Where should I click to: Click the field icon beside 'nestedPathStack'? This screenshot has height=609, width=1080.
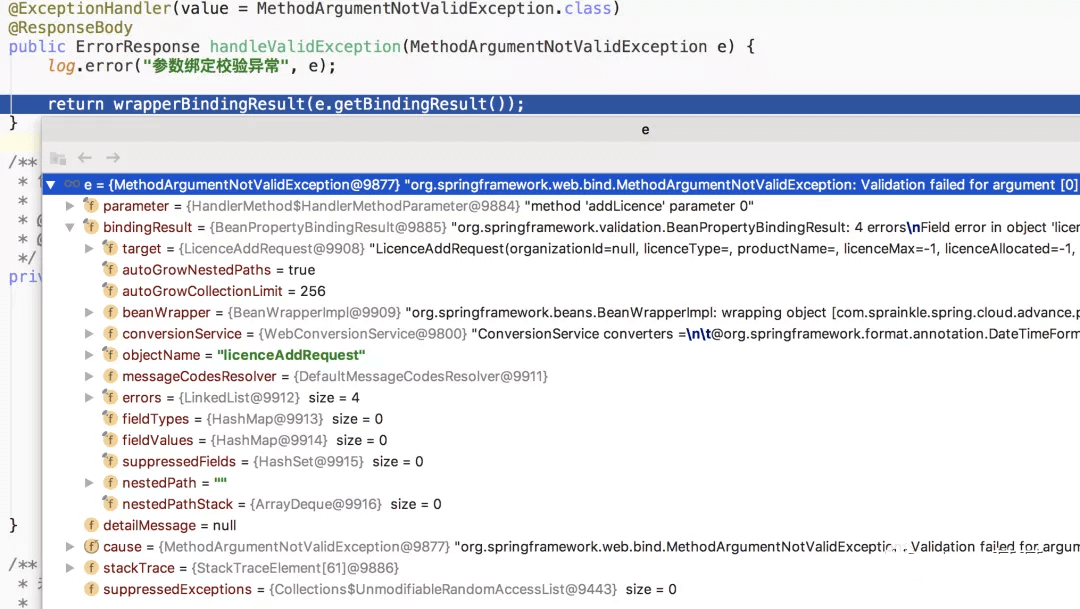pos(110,504)
